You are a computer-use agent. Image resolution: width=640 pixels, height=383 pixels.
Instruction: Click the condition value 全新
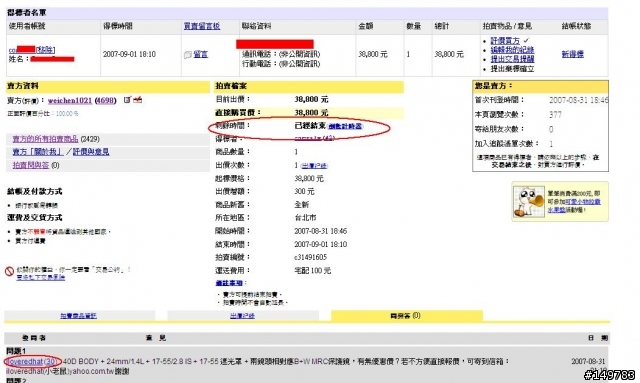(x=302, y=205)
